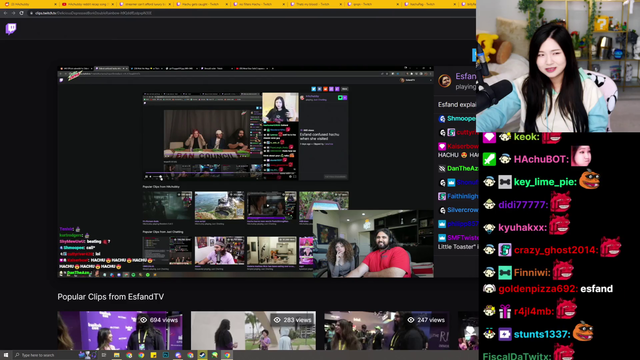
Task: Reload the clips.twitch.tv page
Action: tap(22, 13)
